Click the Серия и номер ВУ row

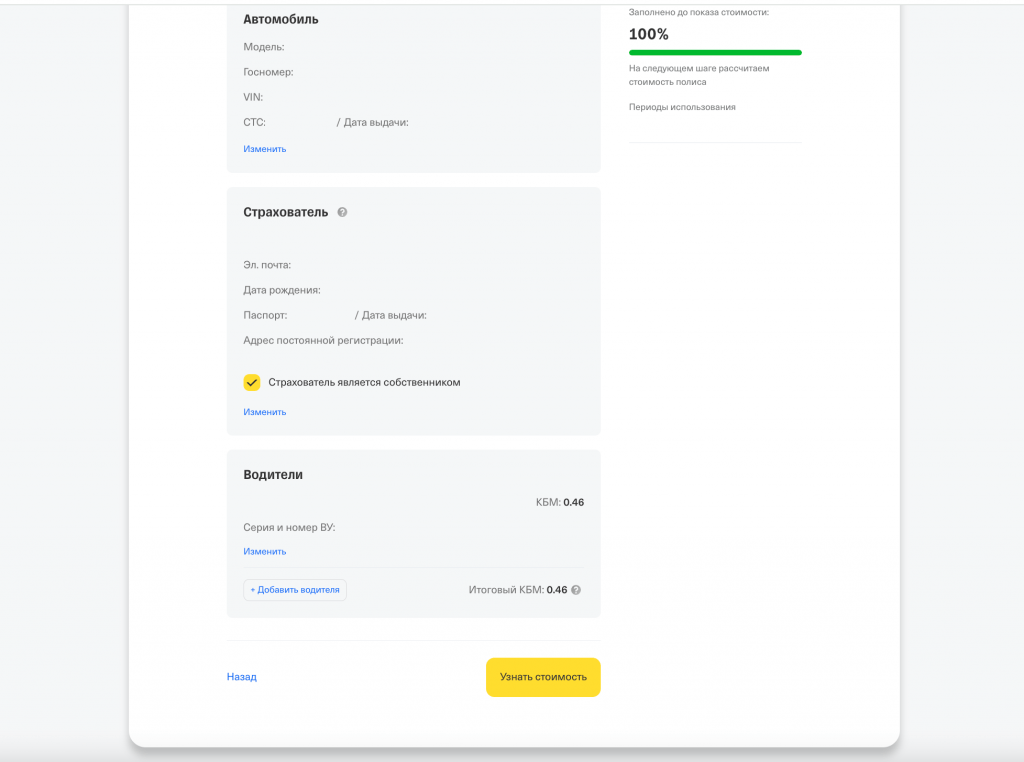289,528
